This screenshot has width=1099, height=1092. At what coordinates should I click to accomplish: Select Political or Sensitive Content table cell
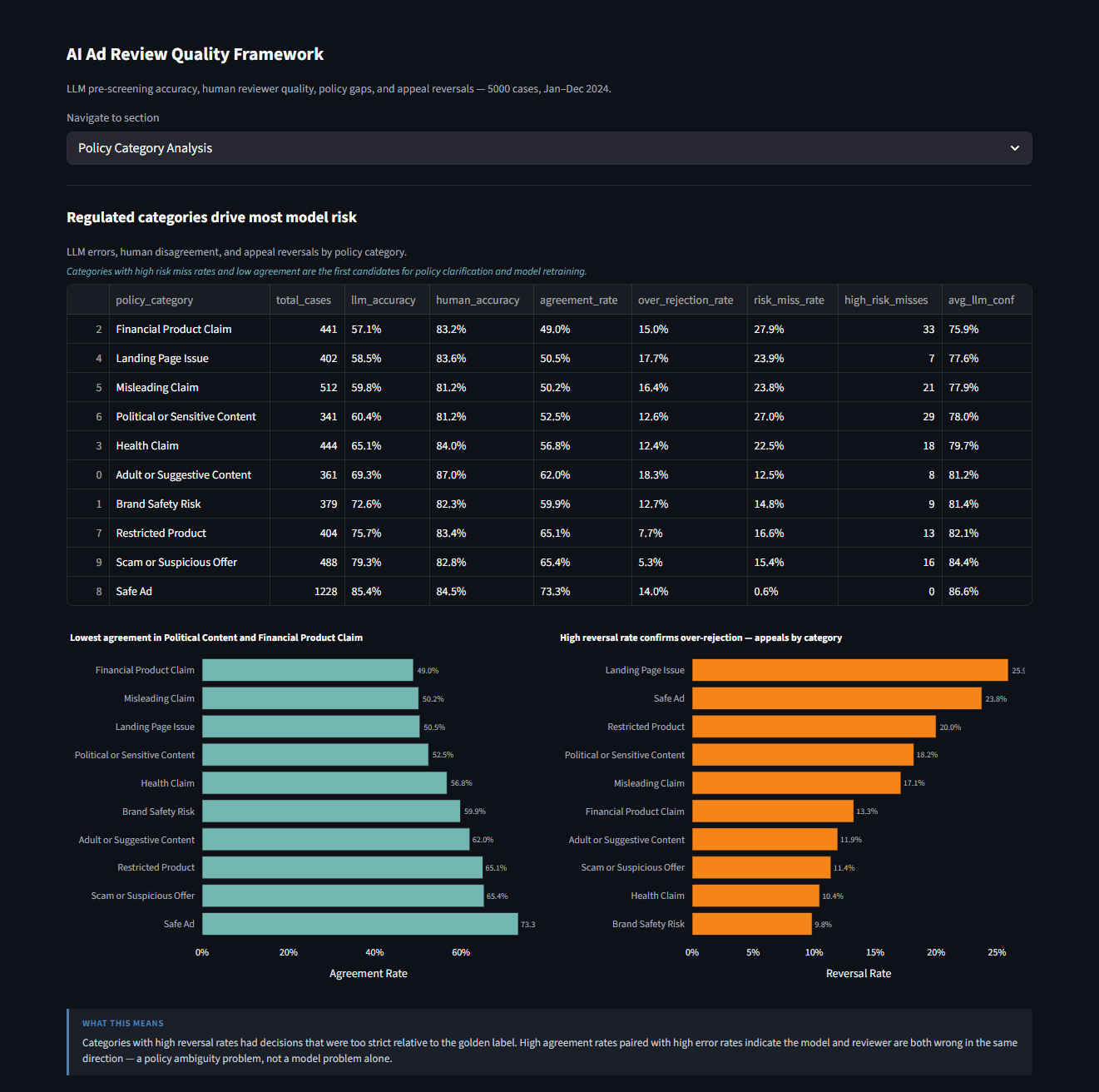pyautogui.click(x=189, y=416)
